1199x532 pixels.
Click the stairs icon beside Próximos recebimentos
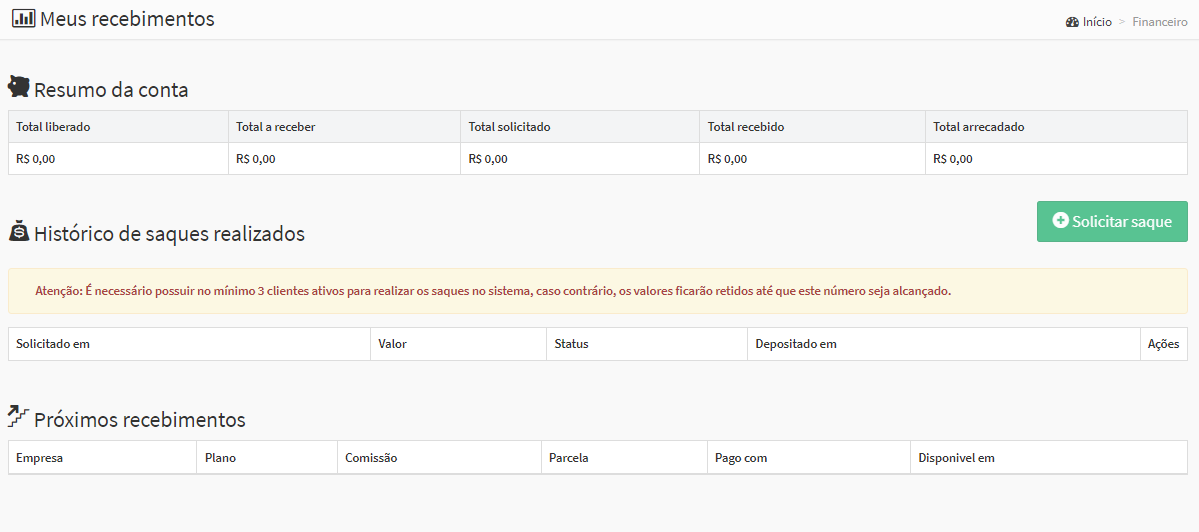(18, 416)
